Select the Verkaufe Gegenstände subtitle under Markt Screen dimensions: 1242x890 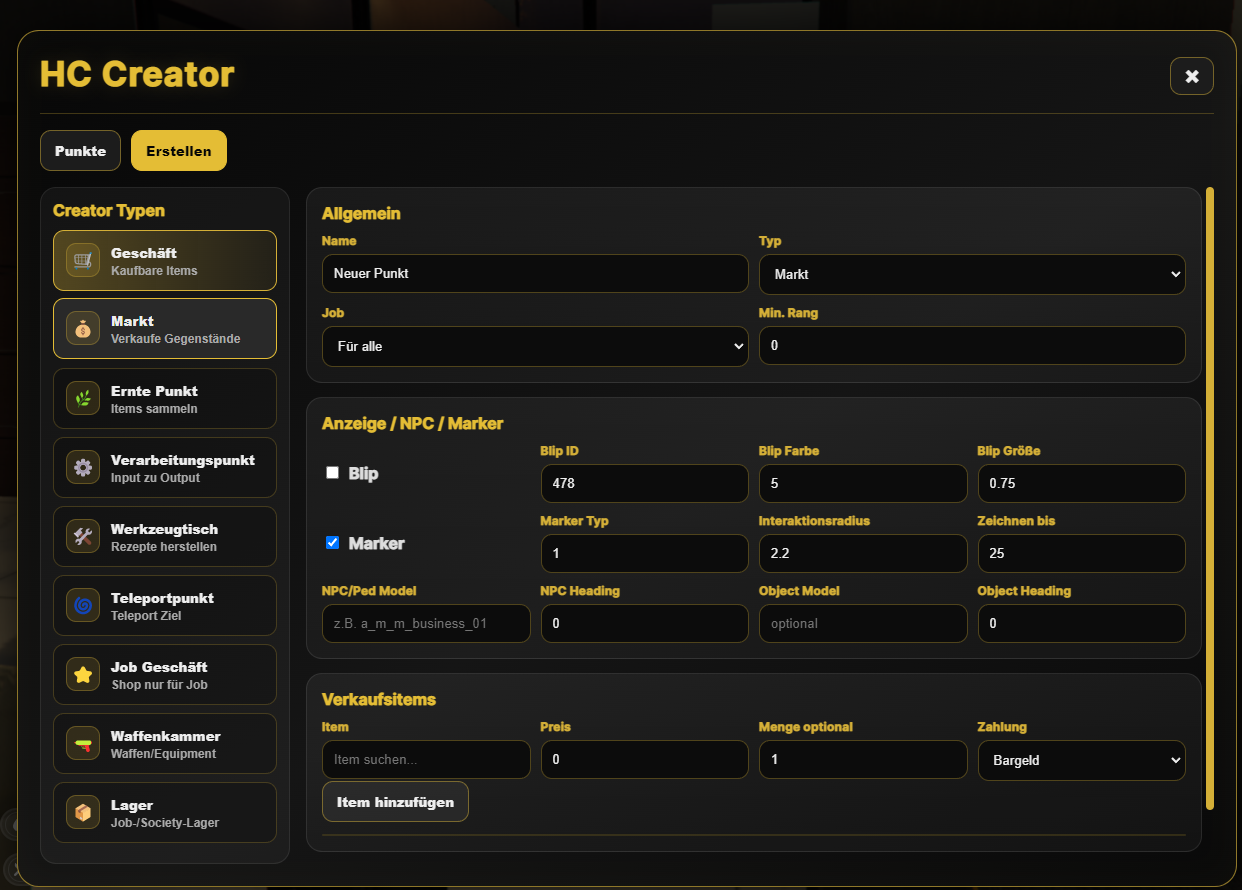click(x=176, y=339)
